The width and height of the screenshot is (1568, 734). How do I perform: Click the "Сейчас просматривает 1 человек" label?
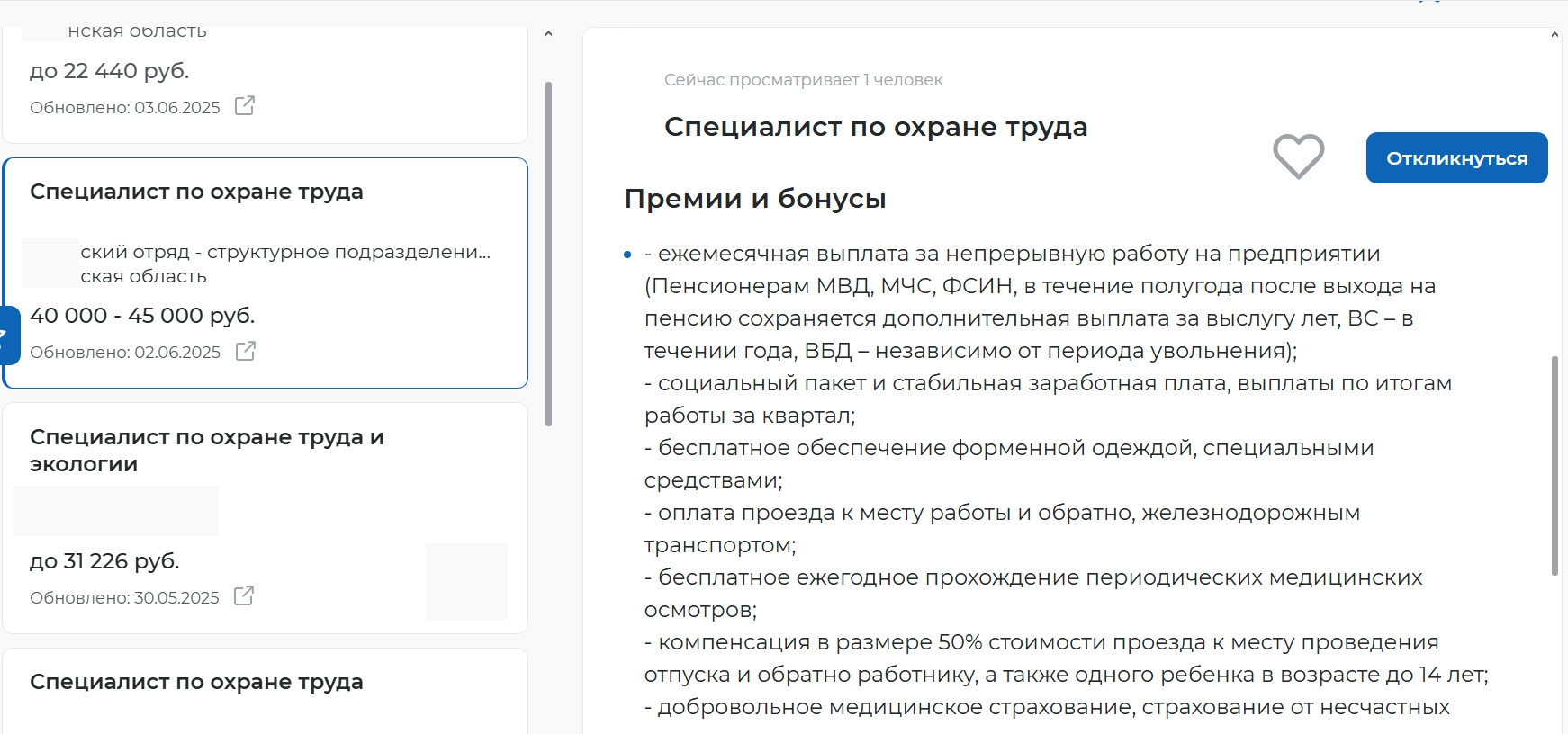click(x=803, y=80)
